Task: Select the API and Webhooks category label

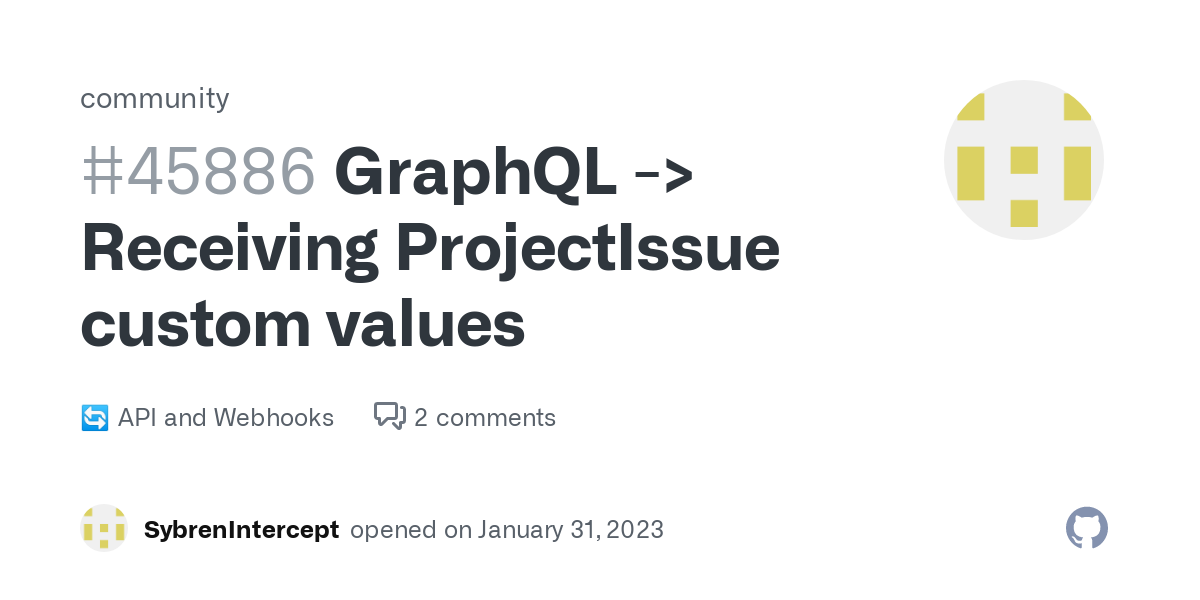Action: (x=226, y=417)
